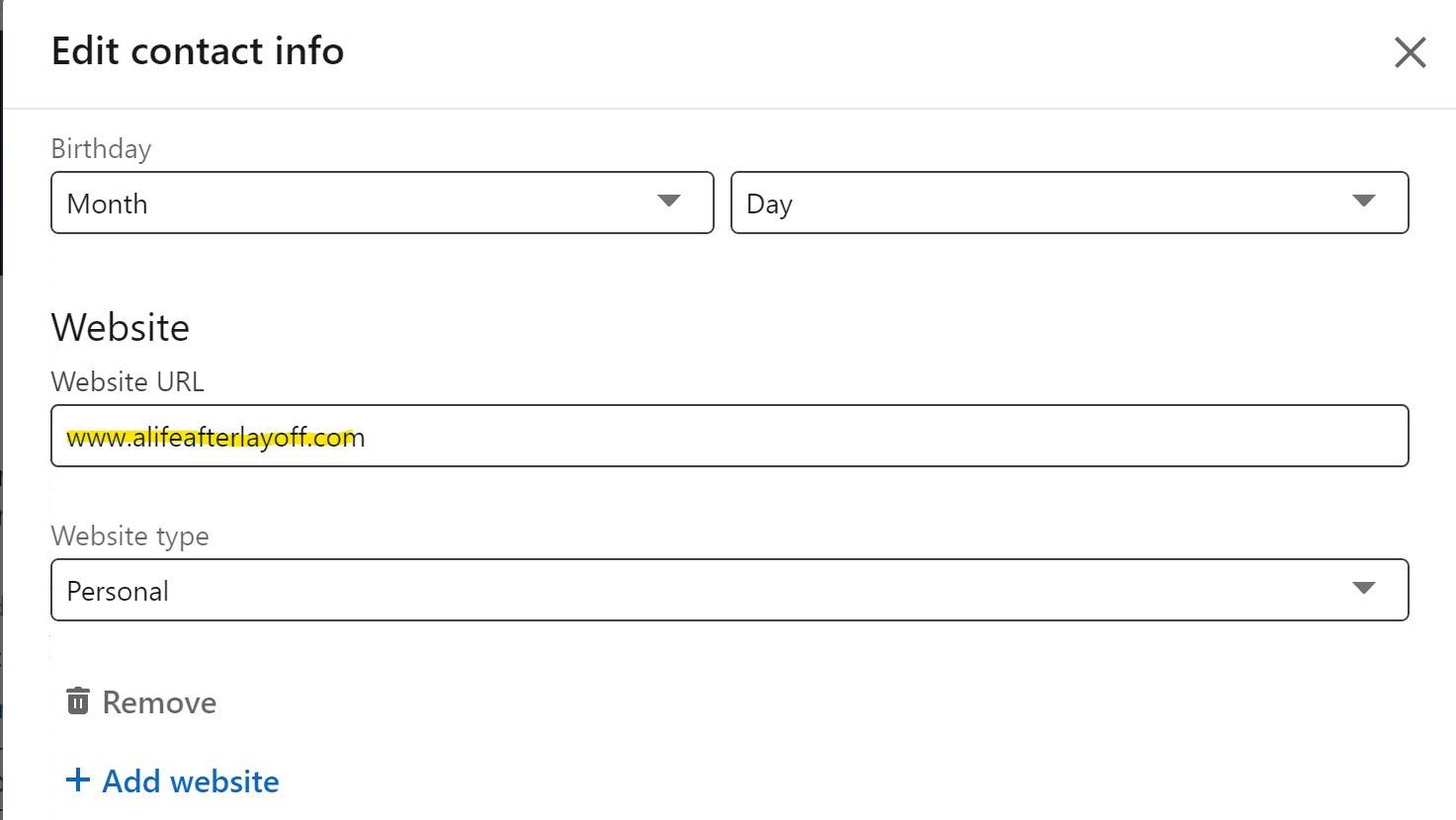1456x820 pixels.
Task: Click the Add website link text
Action: click(x=191, y=781)
